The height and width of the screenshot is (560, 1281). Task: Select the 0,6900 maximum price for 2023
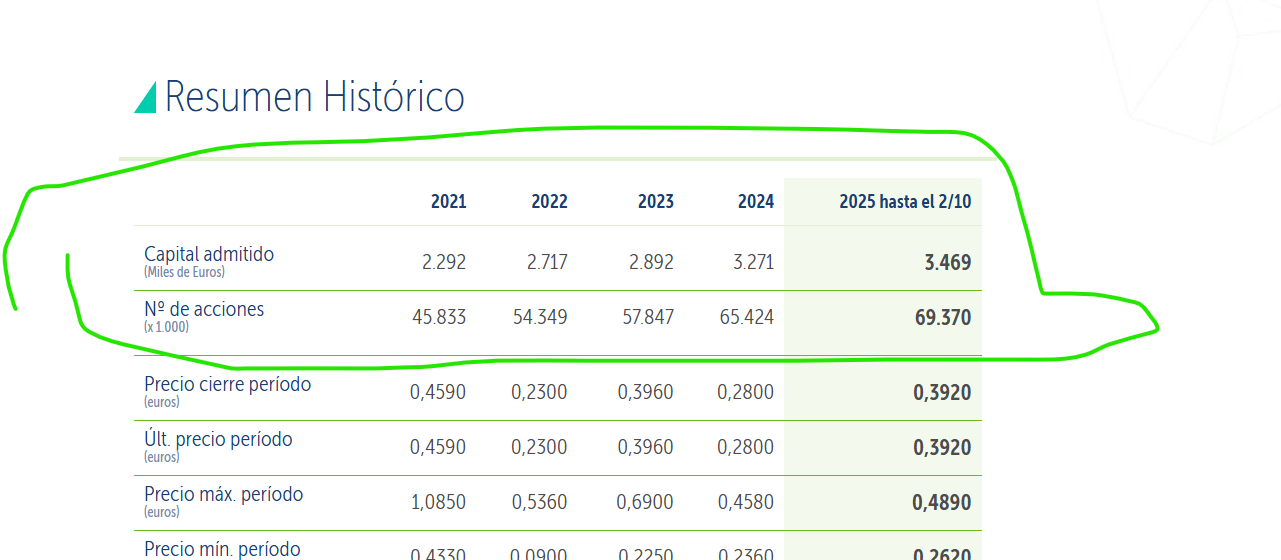[645, 503]
